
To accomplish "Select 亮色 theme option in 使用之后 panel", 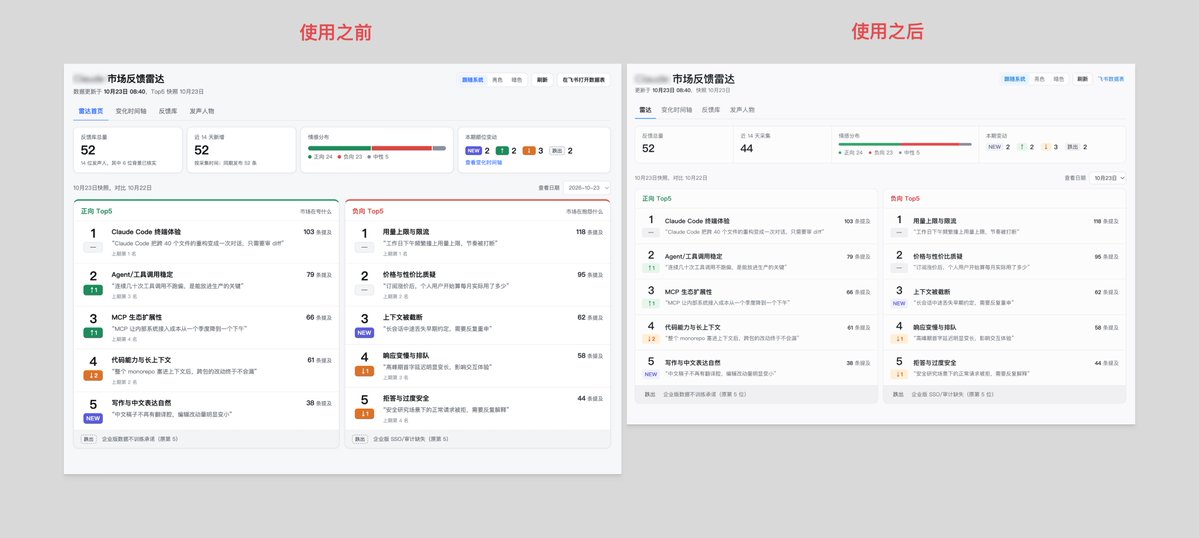I will tap(1039, 79).
